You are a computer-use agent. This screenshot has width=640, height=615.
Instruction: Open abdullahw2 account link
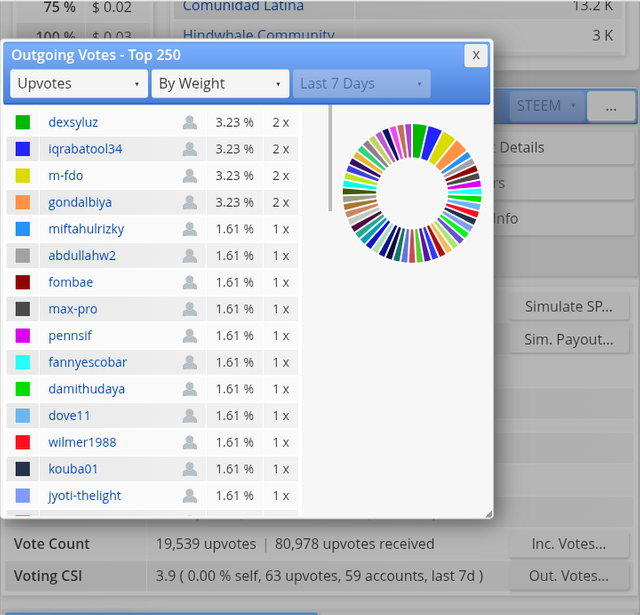(82, 256)
